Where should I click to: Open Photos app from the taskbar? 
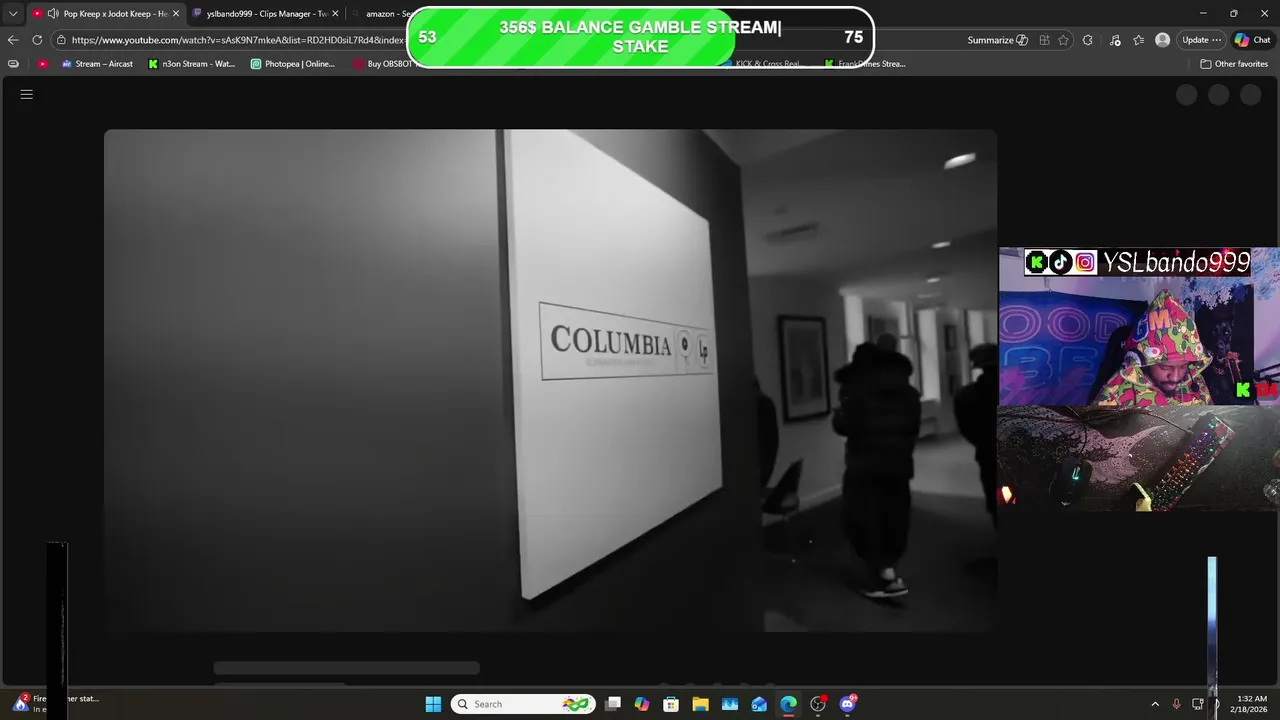[x=730, y=704]
